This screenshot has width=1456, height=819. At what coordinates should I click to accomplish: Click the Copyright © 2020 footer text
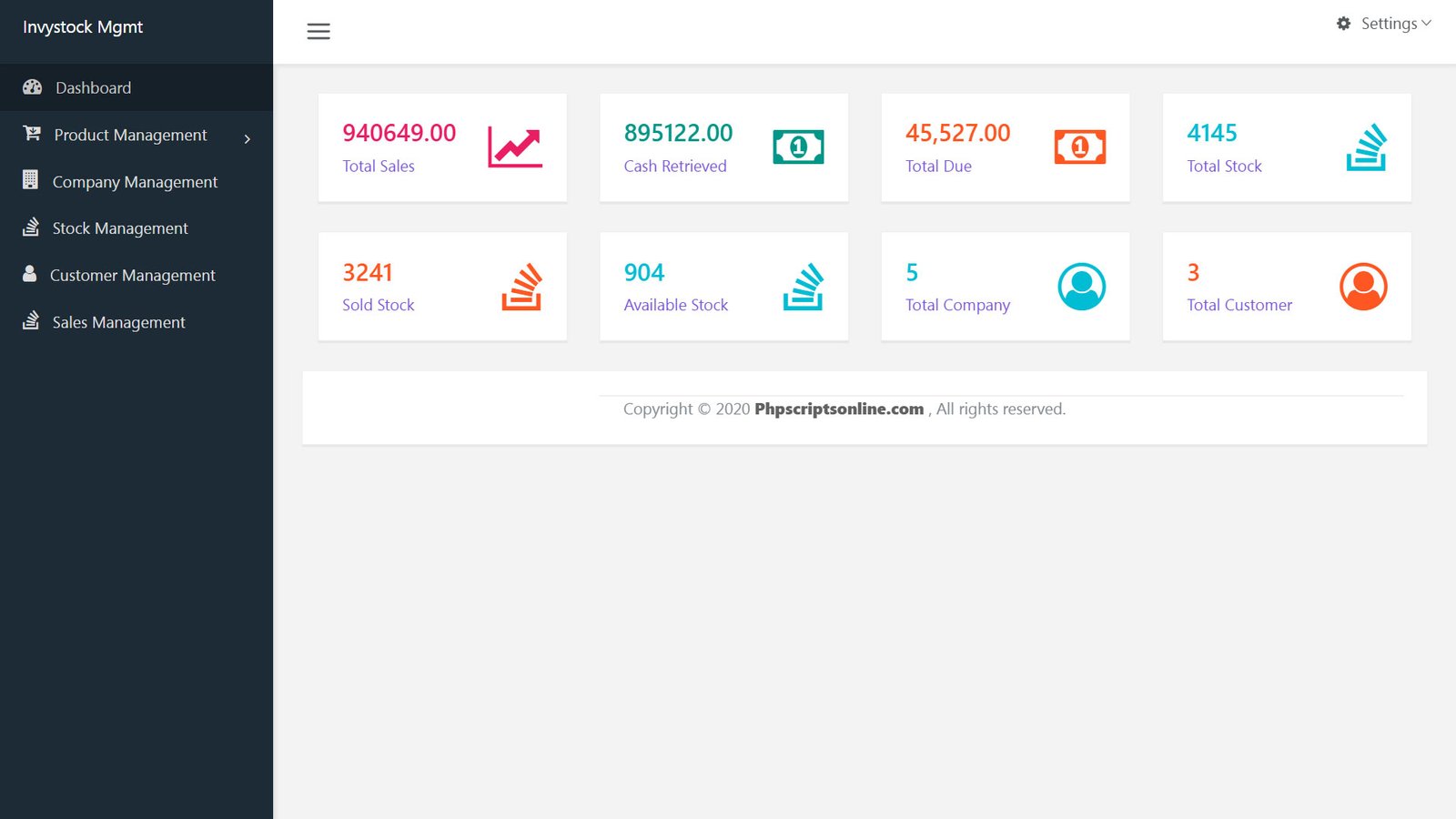pyautogui.click(x=686, y=409)
